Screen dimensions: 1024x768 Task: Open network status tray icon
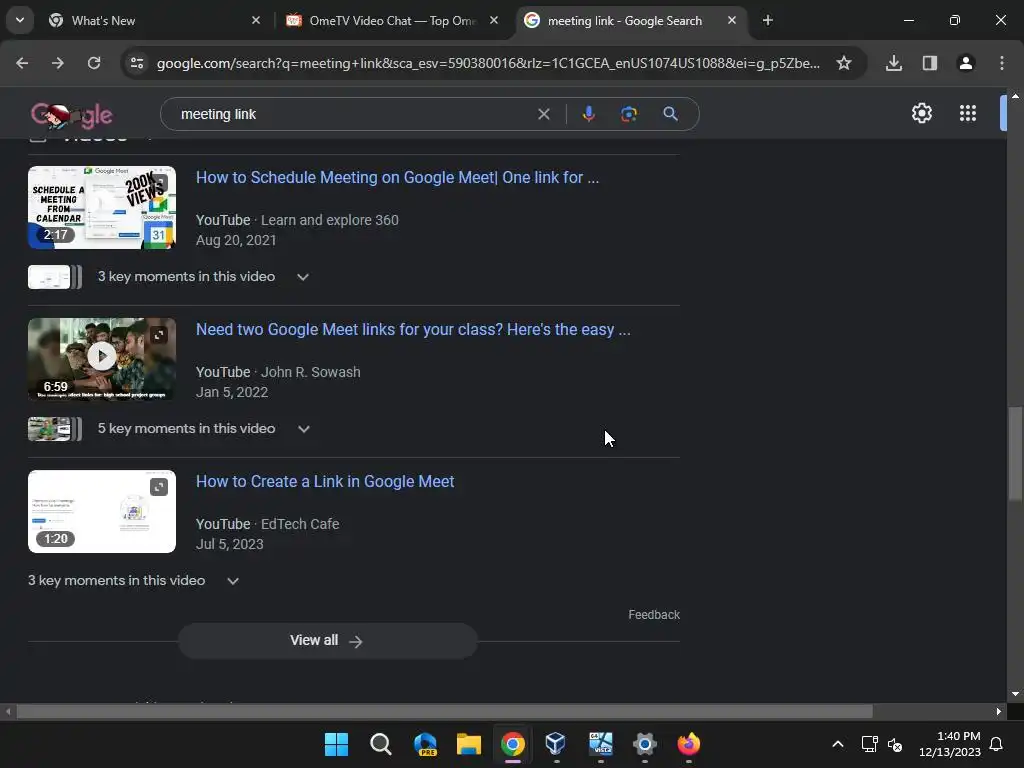click(869, 744)
